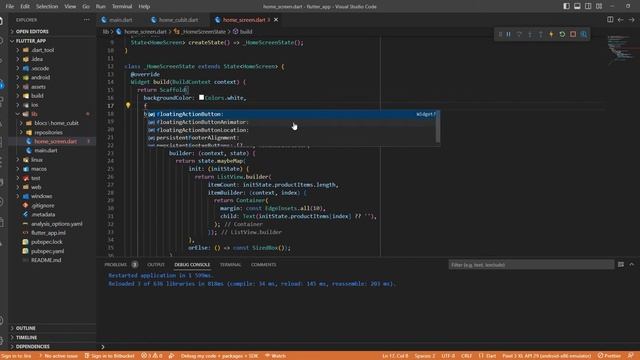Screen dimensions: 640x360
Task: Maximize the bottom panel with chevron
Action: tap(632, 264)
